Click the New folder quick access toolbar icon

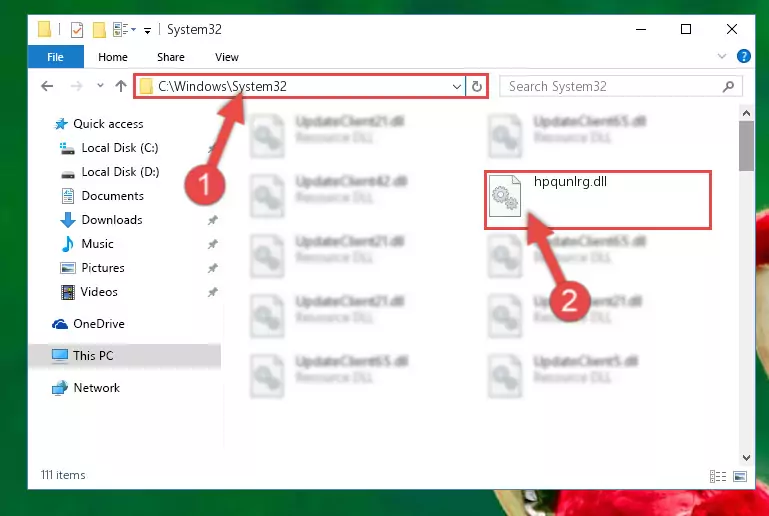(x=99, y=30)
